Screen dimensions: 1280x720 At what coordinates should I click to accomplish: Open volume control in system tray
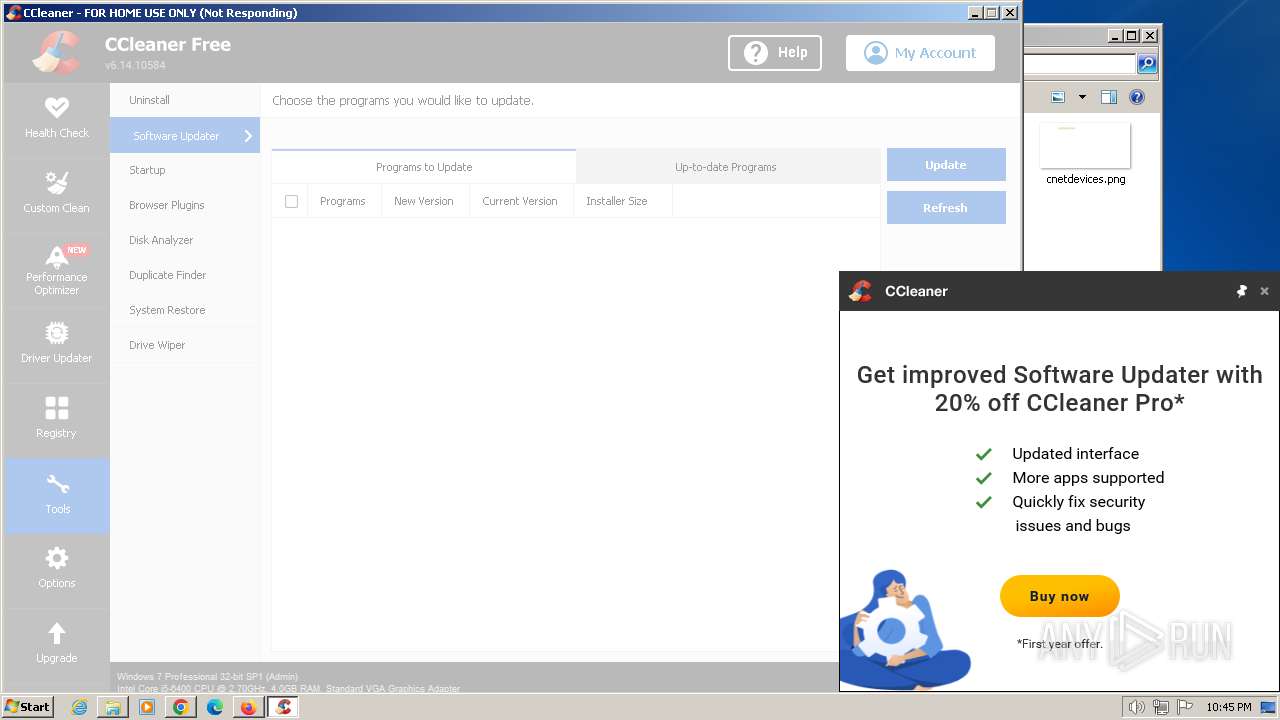1136,707
